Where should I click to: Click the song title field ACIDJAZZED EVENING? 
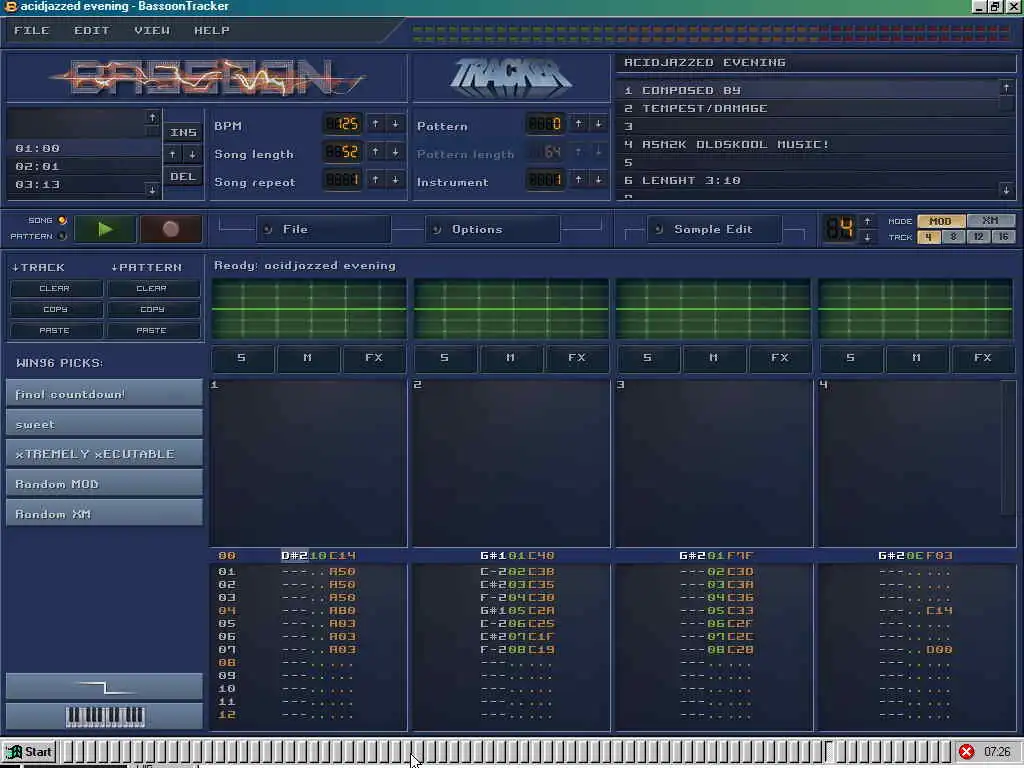pos(816,63)
